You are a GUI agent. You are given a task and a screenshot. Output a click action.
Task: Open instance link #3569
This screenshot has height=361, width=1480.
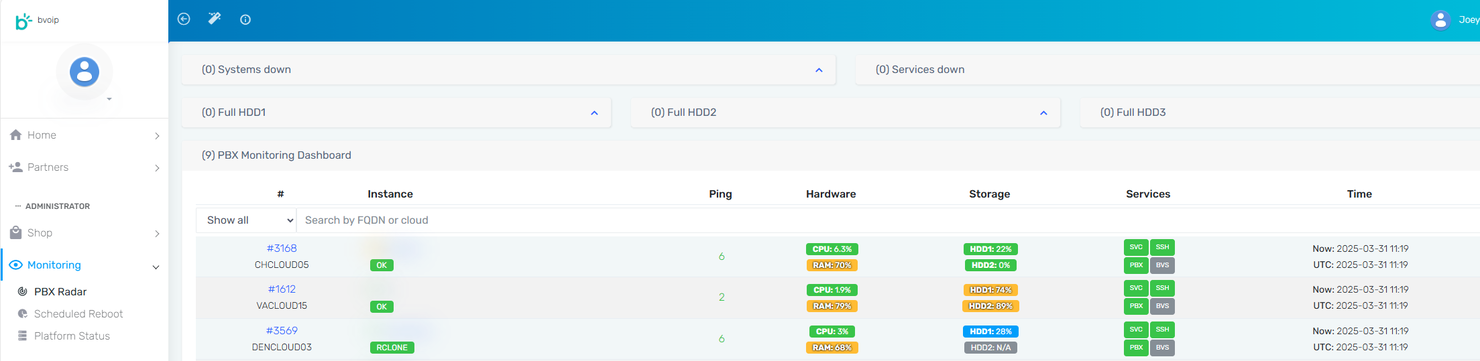(x=281, y=330)
